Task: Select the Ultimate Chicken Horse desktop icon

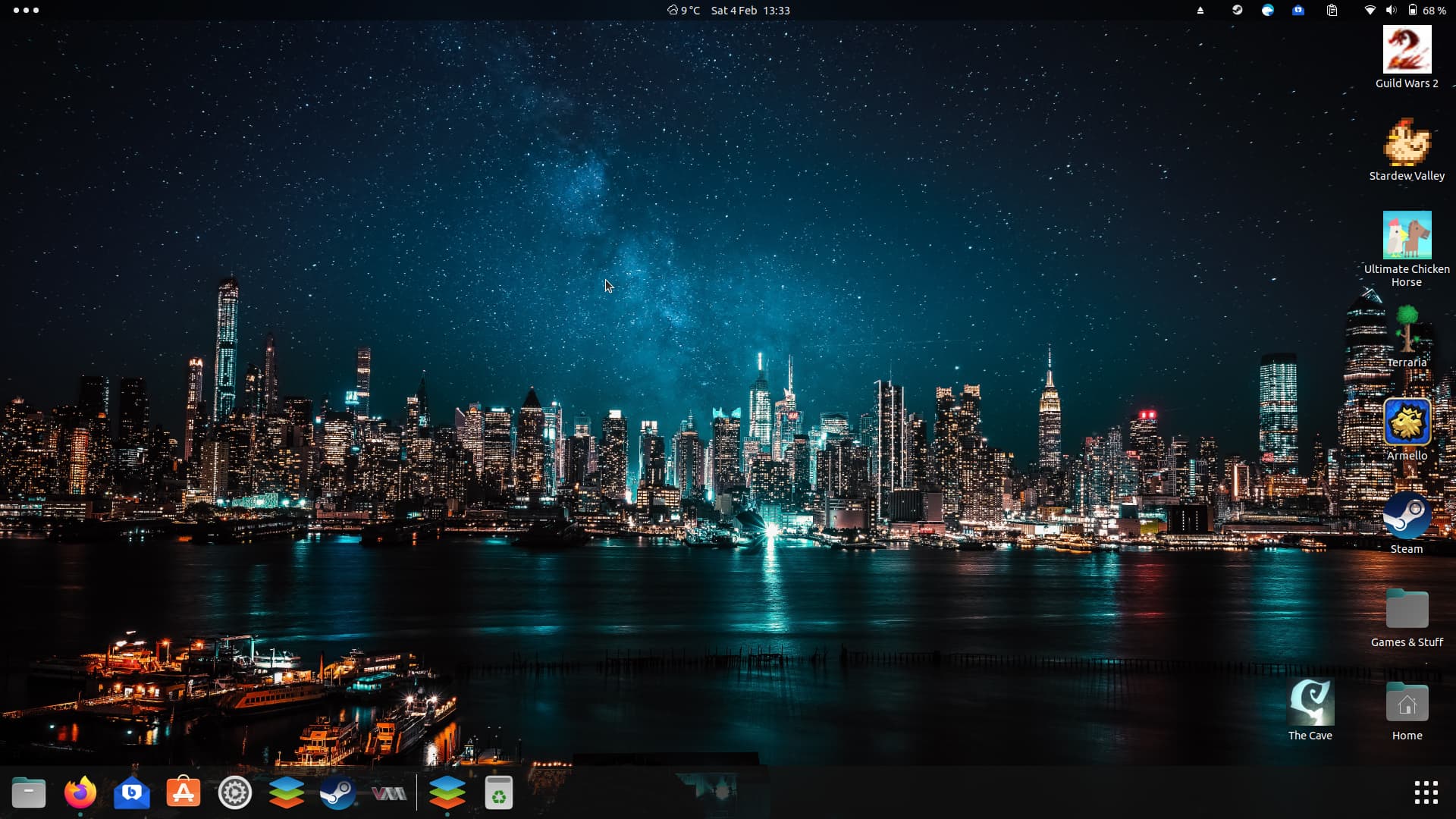Action: point(1407,249)
